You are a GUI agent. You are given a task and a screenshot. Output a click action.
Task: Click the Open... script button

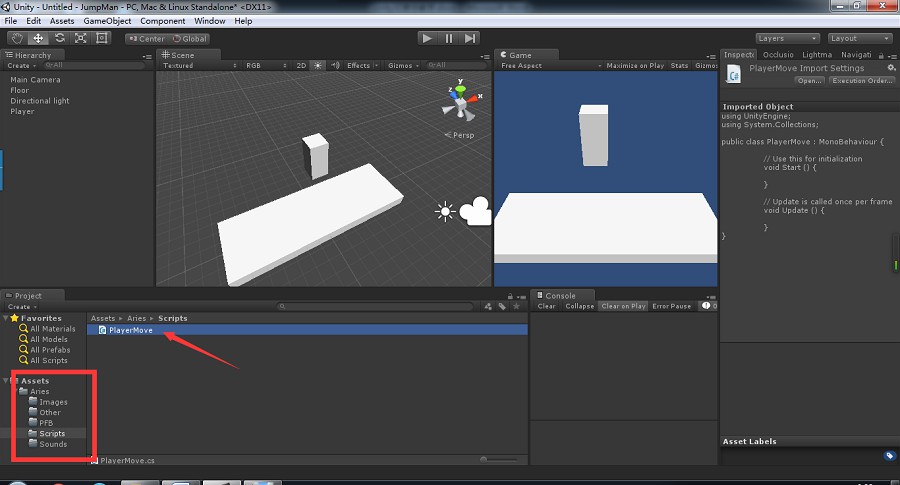[x=809, y=81]
